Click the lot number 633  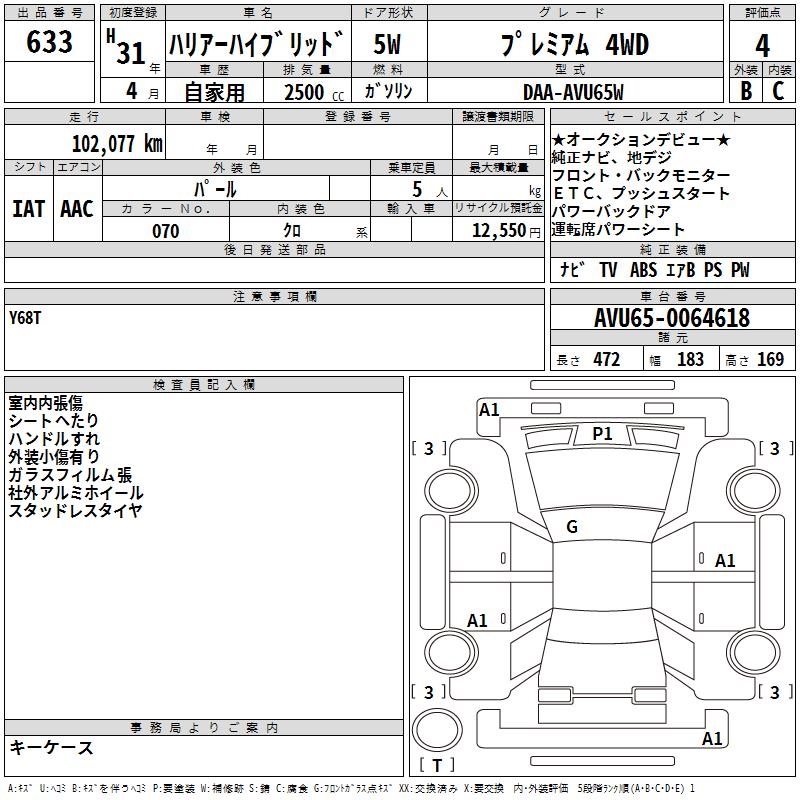point(49,41)
